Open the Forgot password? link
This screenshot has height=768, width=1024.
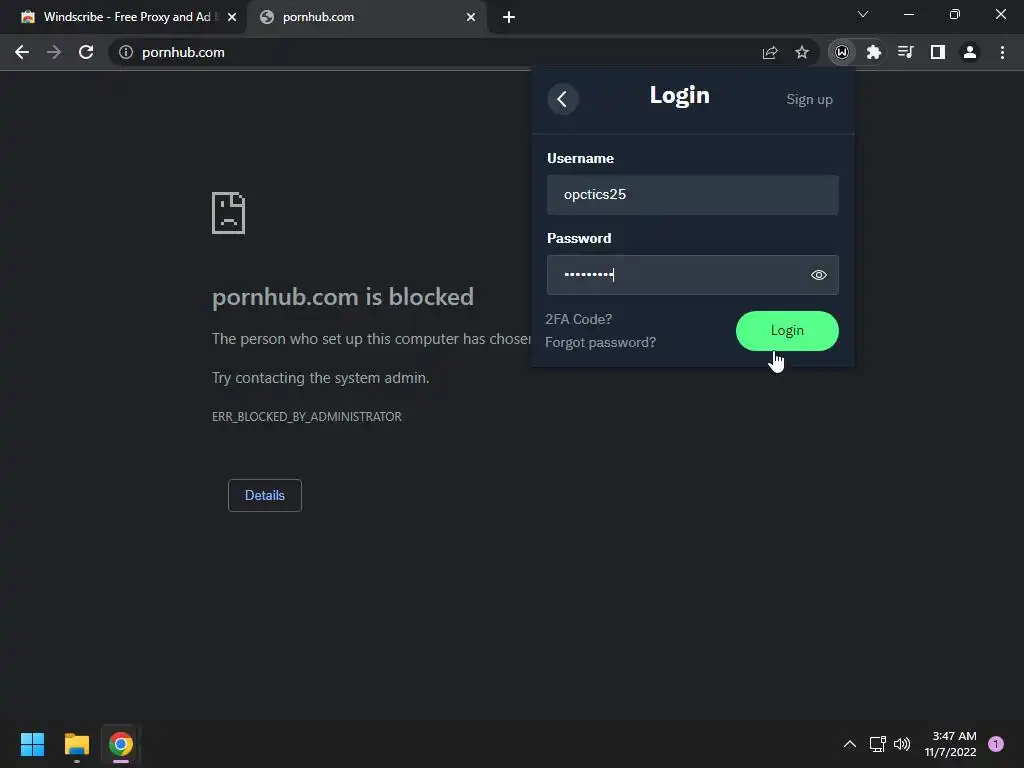pos(600,342)
